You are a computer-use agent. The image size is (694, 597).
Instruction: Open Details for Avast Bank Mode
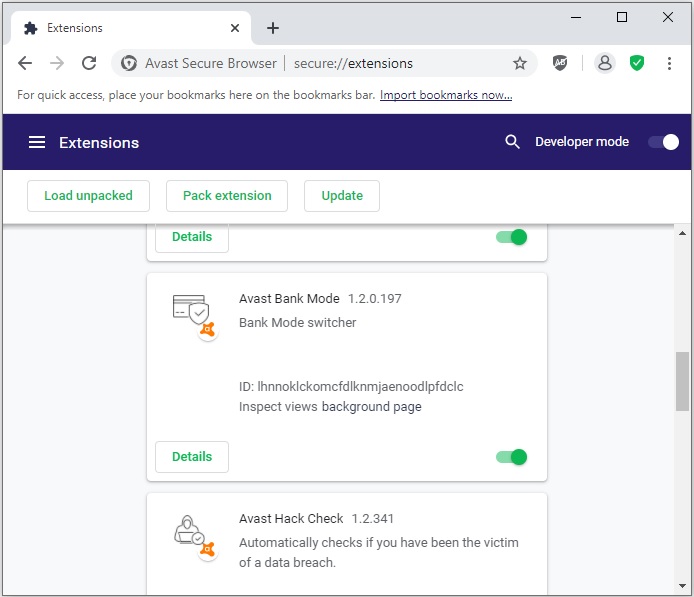(x=192, y=457)
